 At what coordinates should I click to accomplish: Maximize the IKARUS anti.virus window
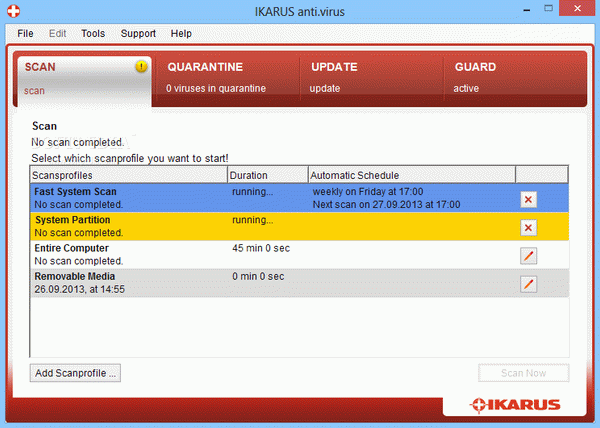click(548, 8)
